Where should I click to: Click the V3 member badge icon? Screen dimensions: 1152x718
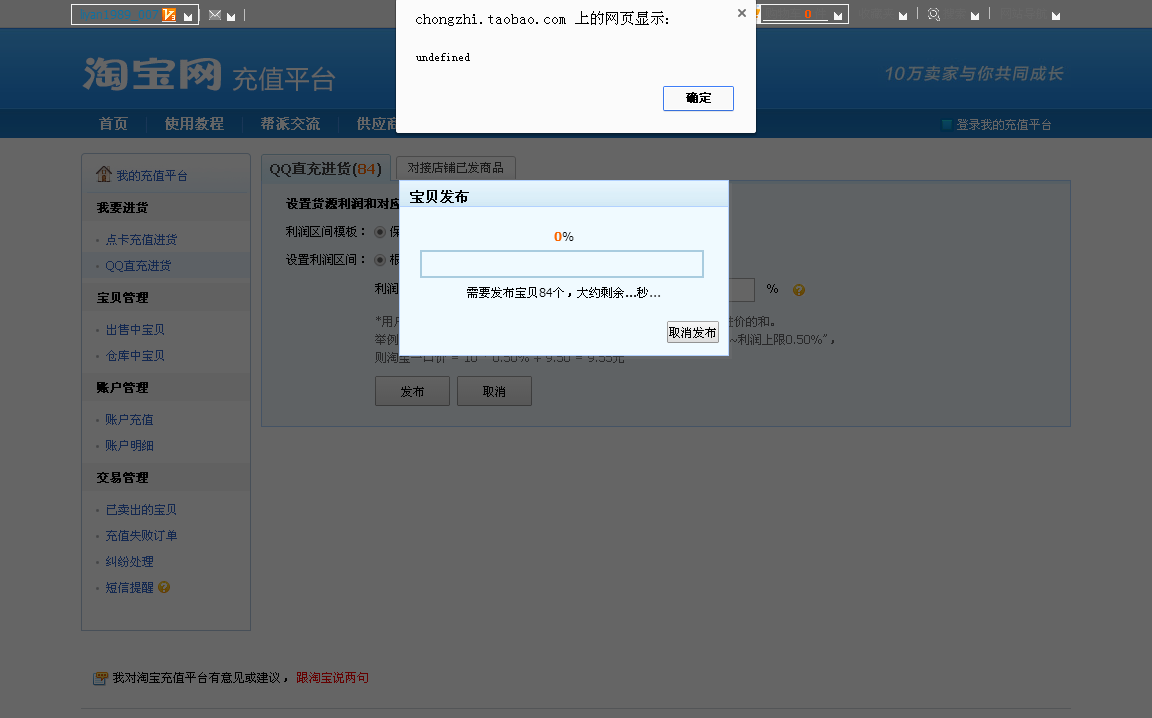tap(169, 15)
